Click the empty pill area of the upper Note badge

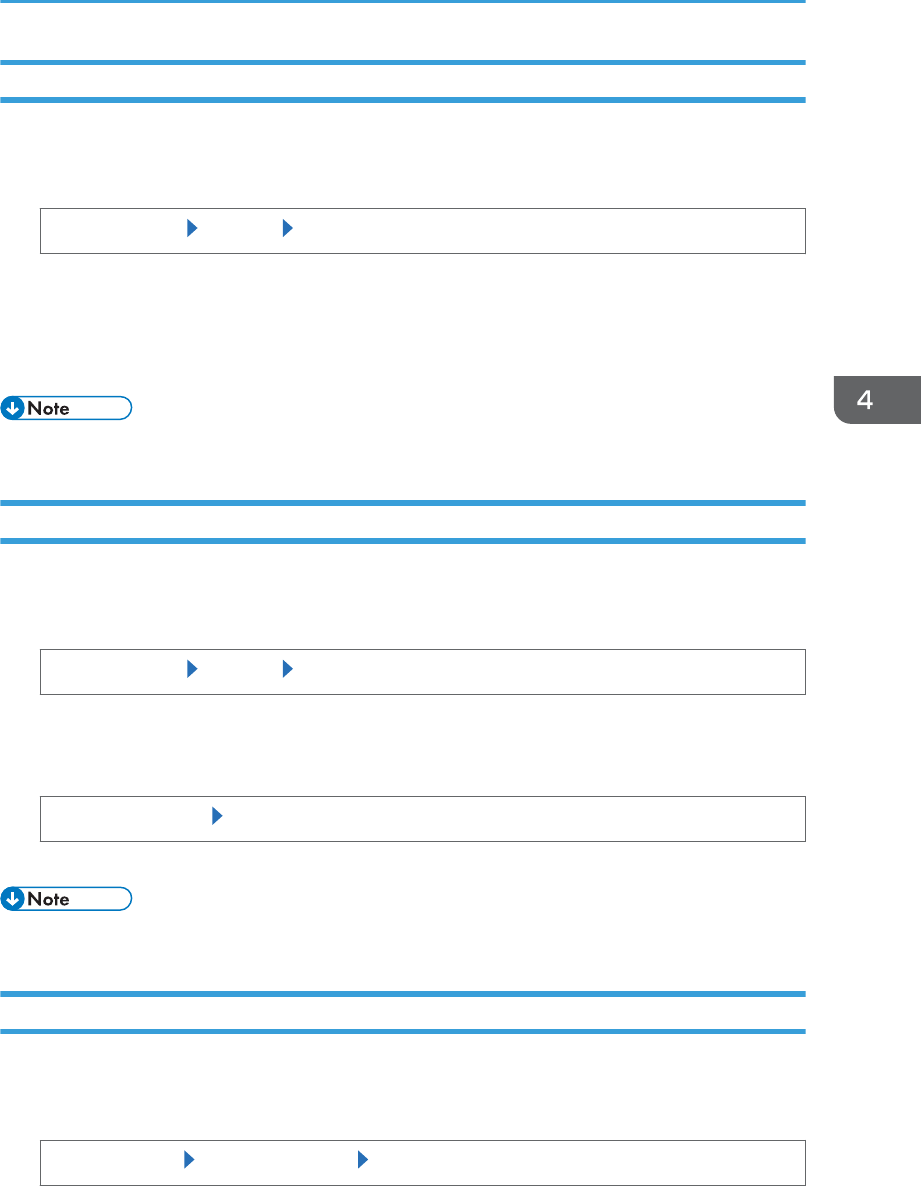101,408
